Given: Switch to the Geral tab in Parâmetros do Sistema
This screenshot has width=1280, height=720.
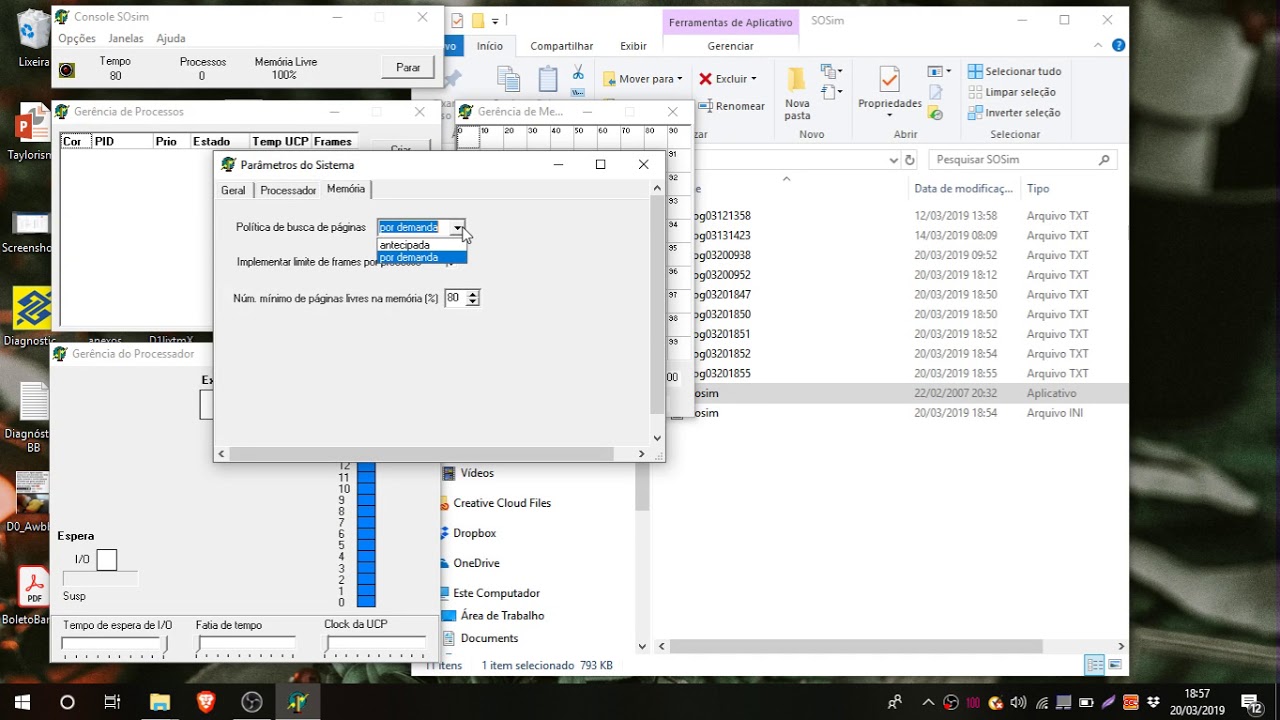Looking at the screenshot, I should [233, 190].
